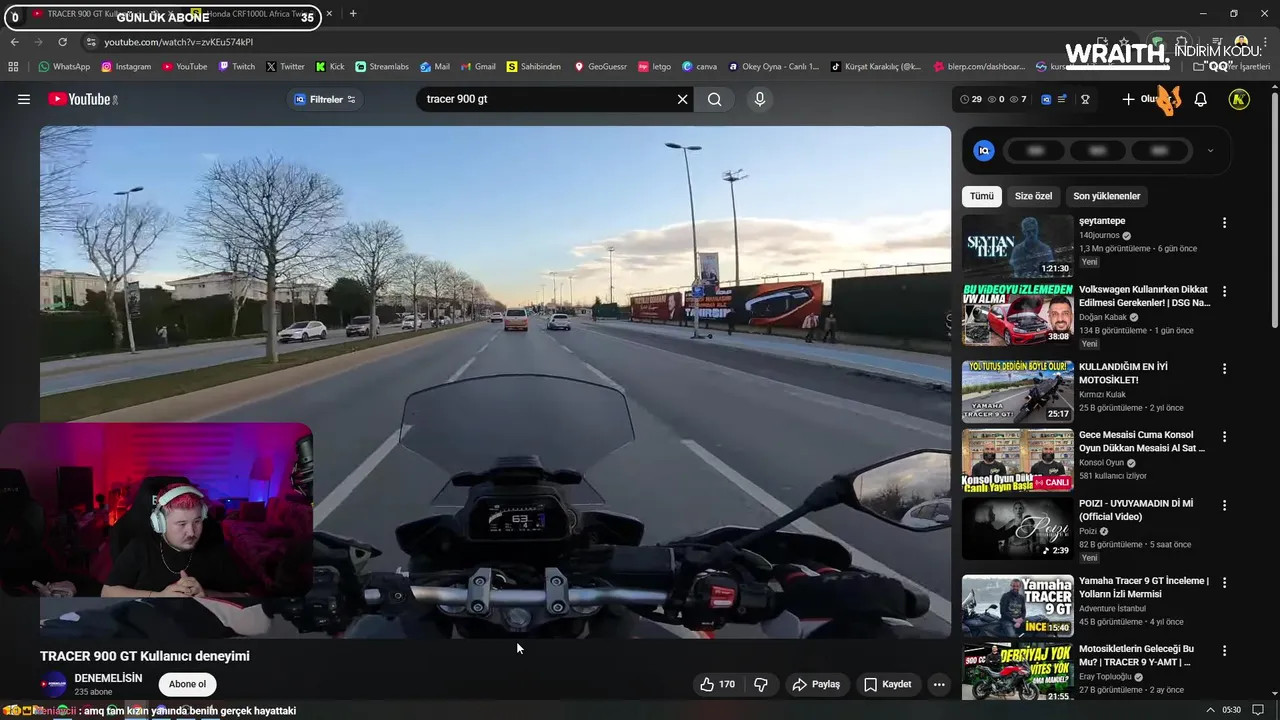
Task: Save the video with Kaydet
Action: 887,684
